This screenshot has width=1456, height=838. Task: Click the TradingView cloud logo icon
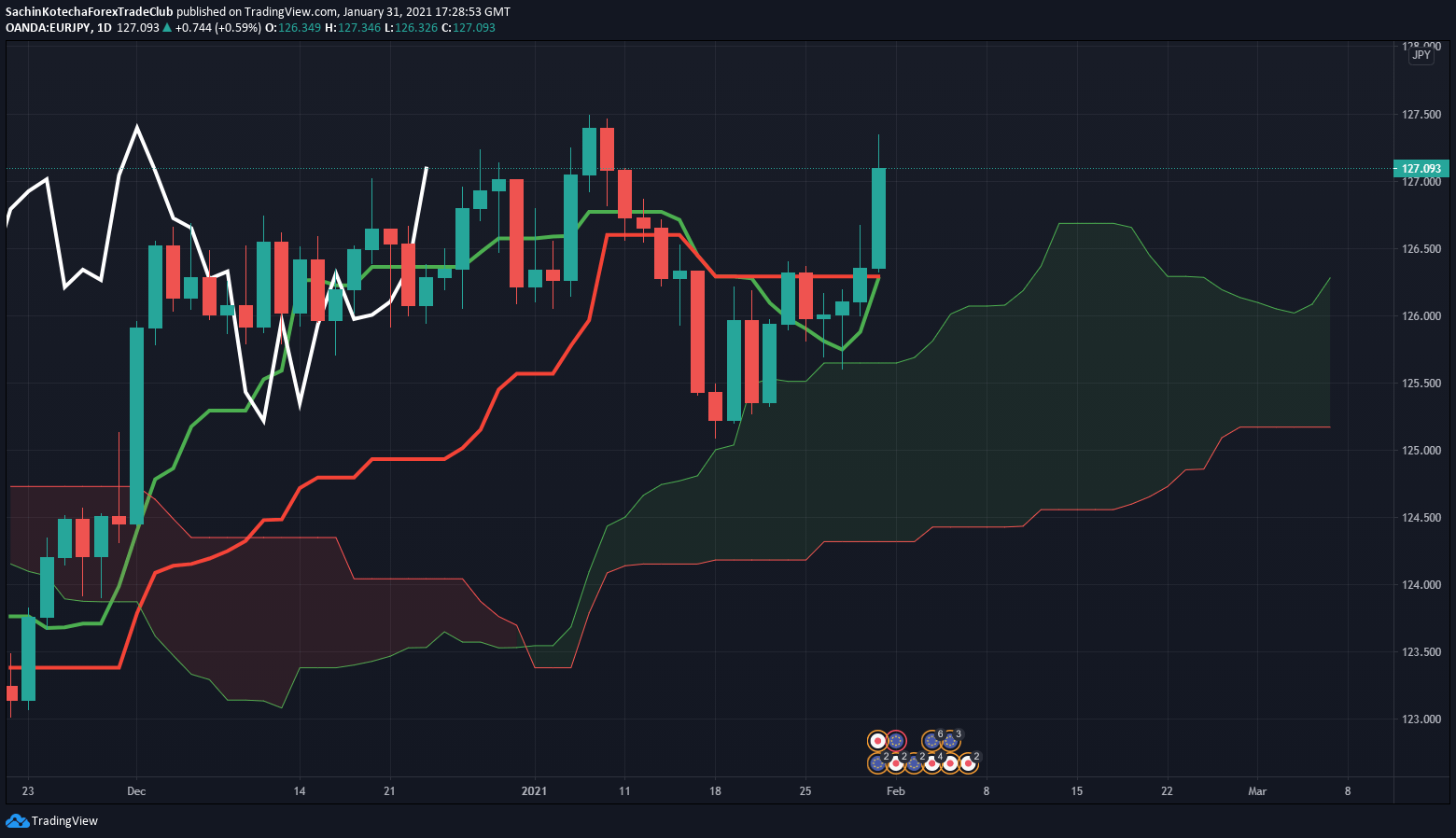[x=16, y=820]
